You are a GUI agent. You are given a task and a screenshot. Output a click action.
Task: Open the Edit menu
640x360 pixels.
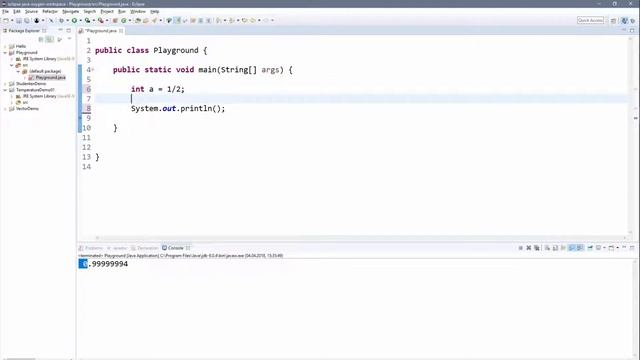tap(17, 11)
